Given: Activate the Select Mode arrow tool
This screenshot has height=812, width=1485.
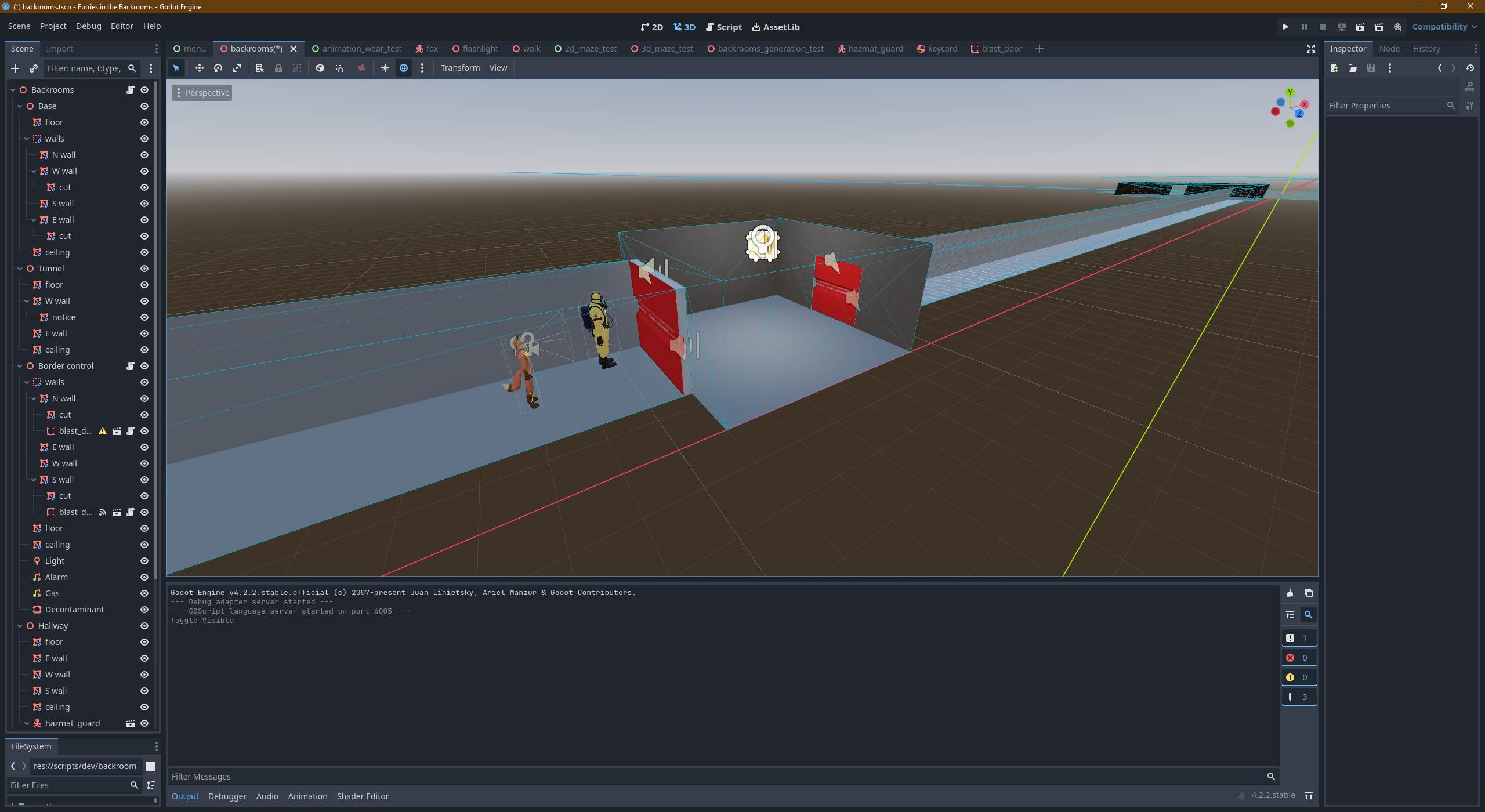Looking at the screenshot, I should tap(176, 68).
